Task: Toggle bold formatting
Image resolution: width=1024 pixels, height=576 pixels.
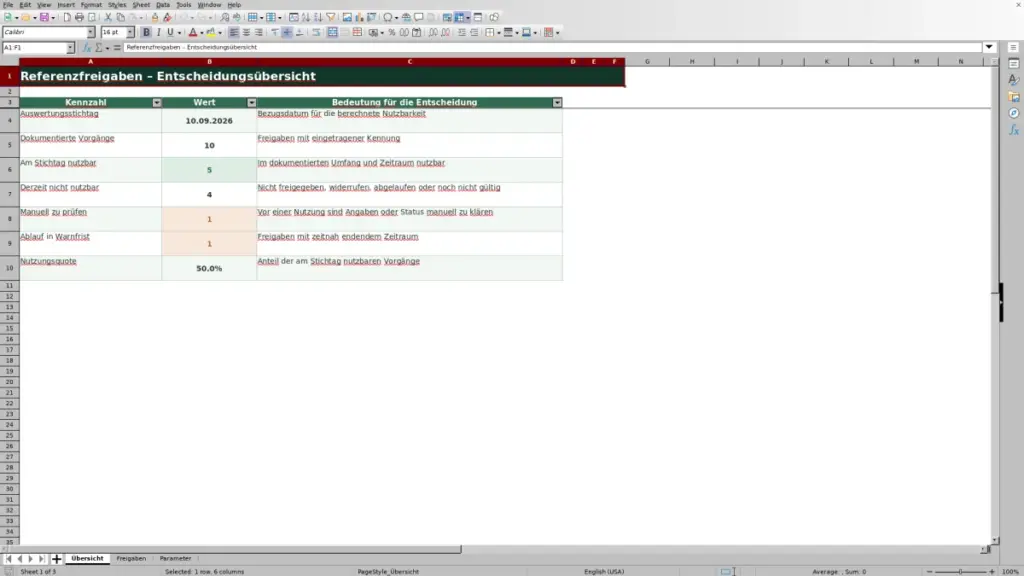Action: [146, 33]
